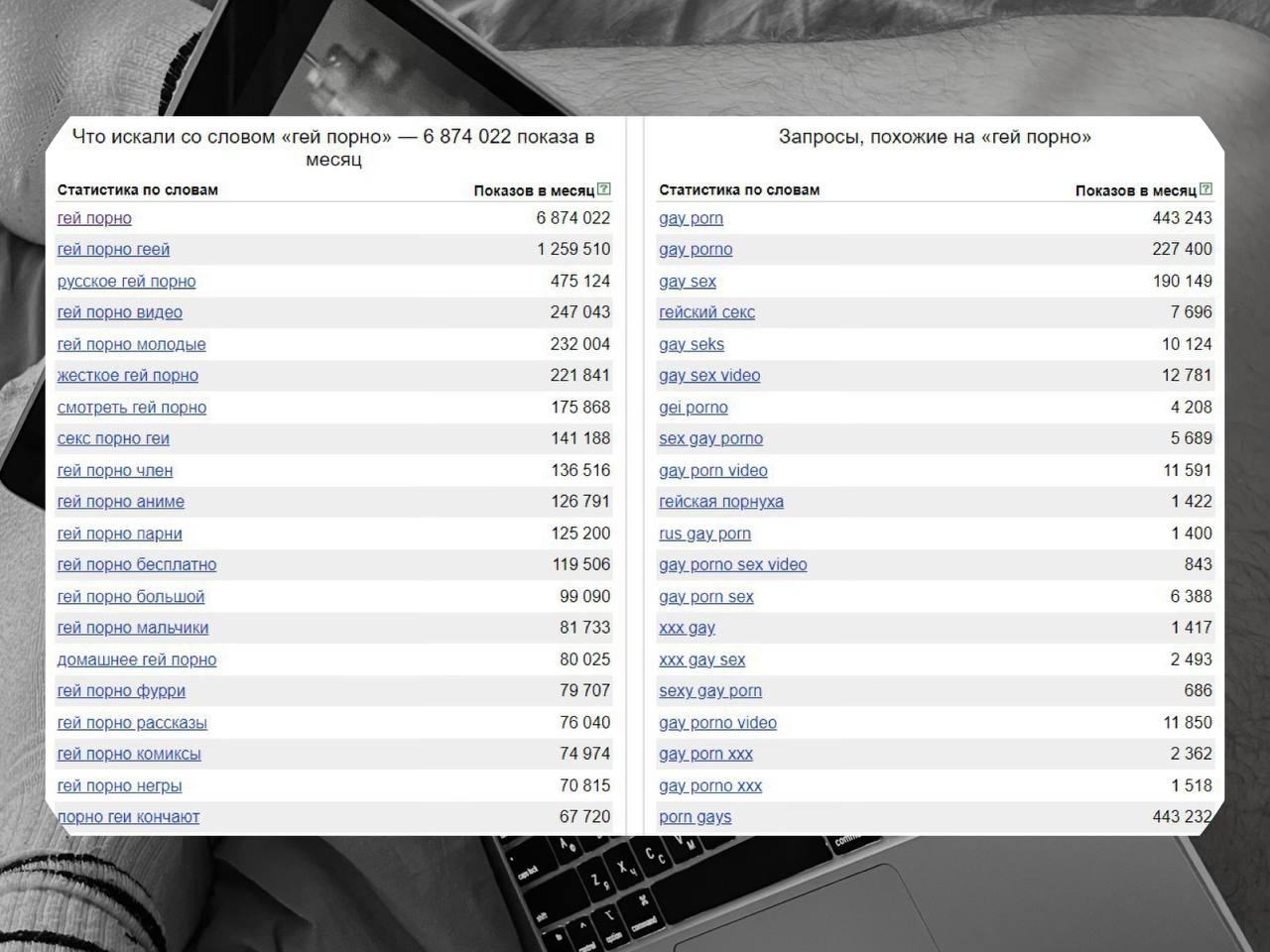Viewport: 1270px width, 952px height.
Task: Open 'гей порно рассказы' link
Action: 132,723
